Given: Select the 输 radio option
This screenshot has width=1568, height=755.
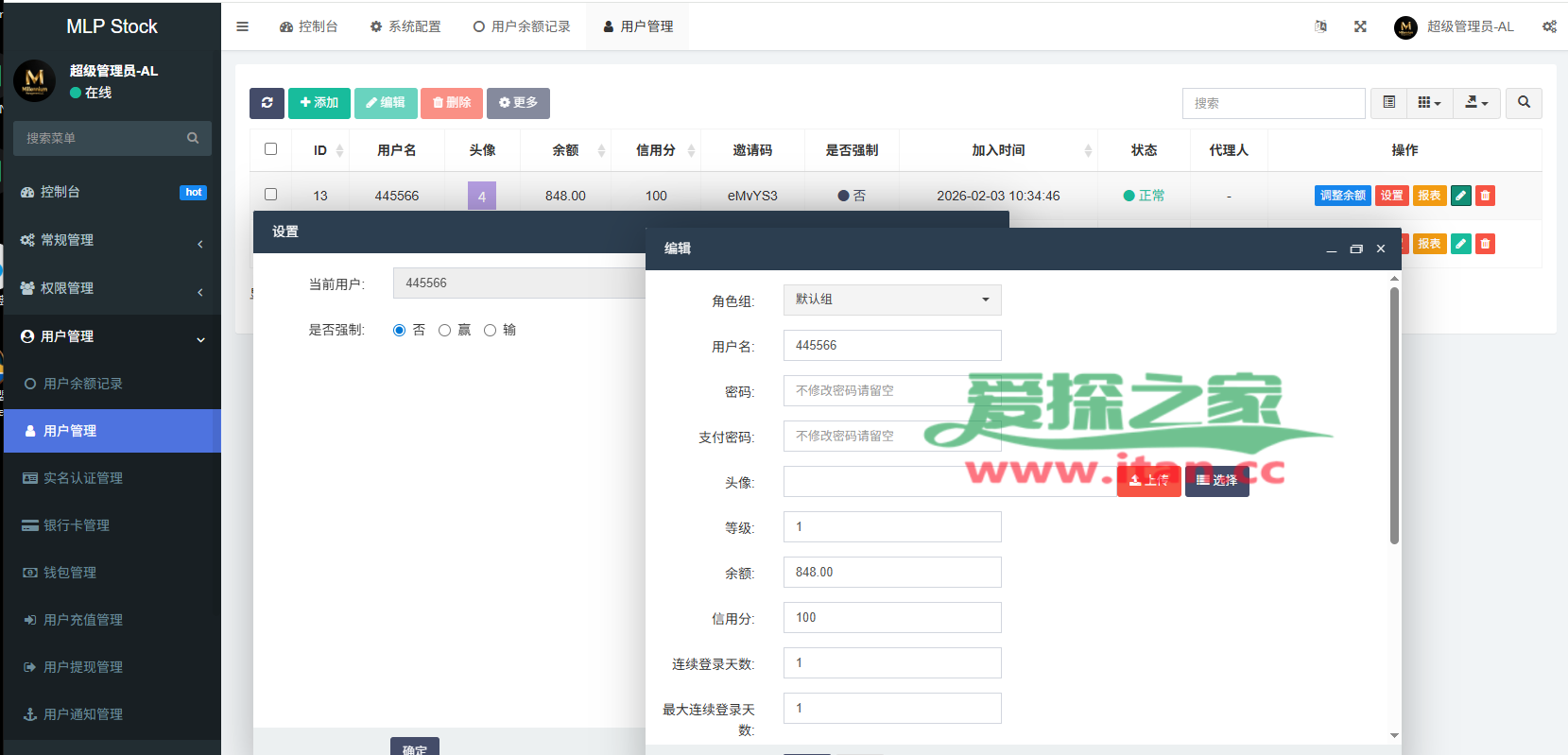Looking at the screenshot, I should [x=490, y=331].
